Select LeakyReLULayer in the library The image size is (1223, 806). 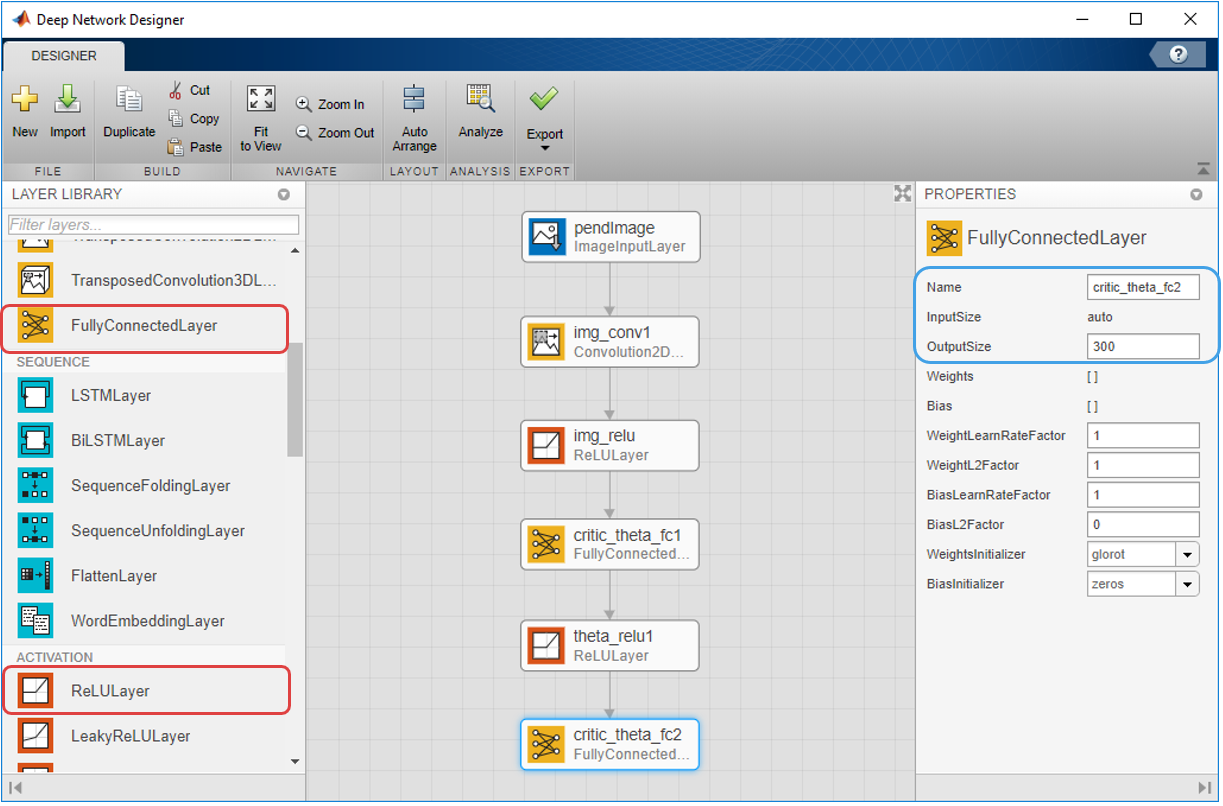145,736
